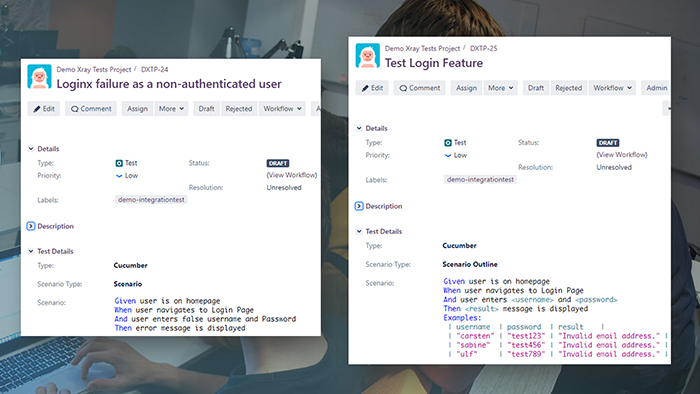
Task: Click the project avatar icon of DXTP-24
Action: 39,77
